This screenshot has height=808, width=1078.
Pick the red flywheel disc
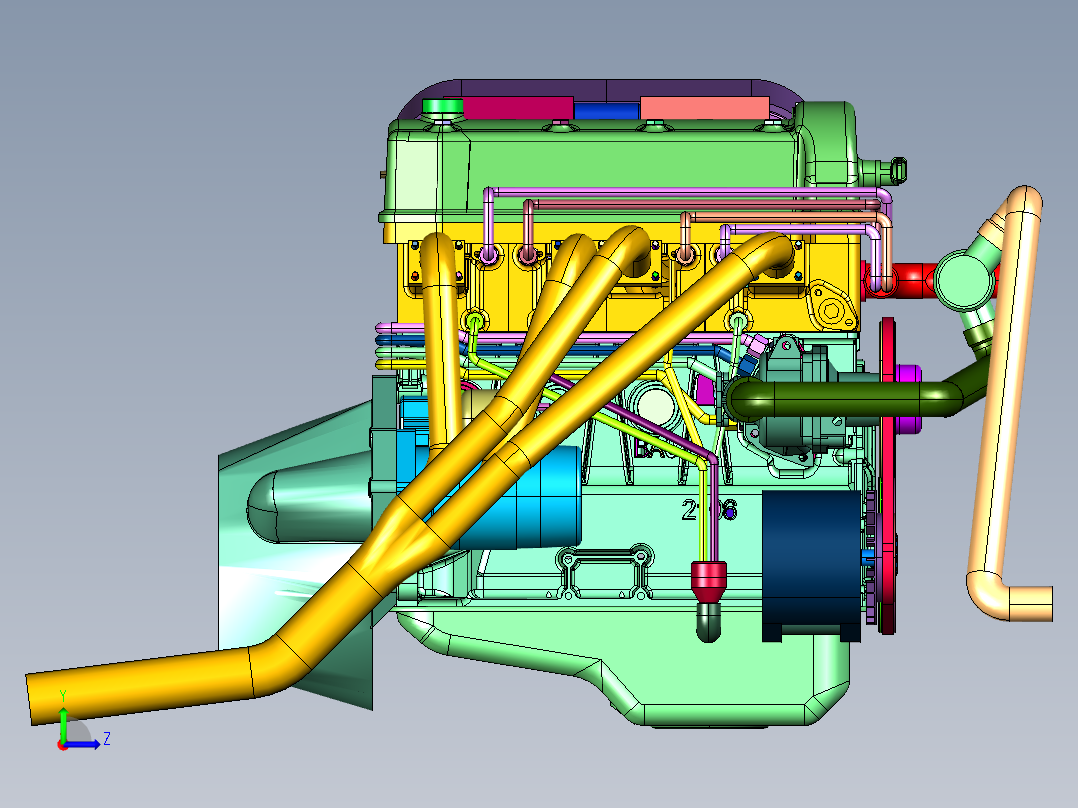tap(888, 474)
